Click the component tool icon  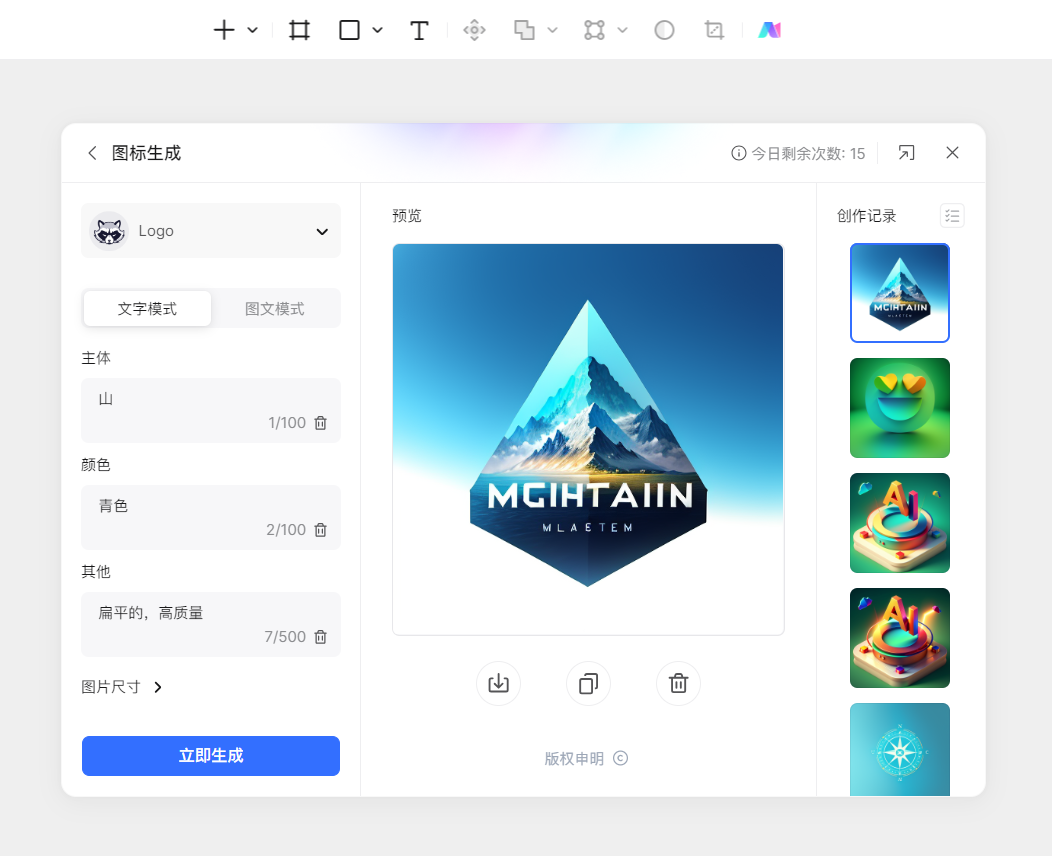(x=474, y=30)
